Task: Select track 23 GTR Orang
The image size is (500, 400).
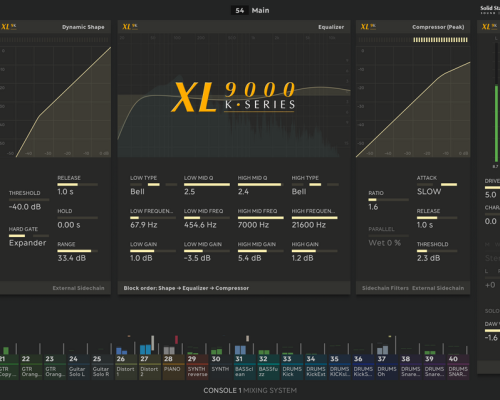Action: [x=54, y=367]
